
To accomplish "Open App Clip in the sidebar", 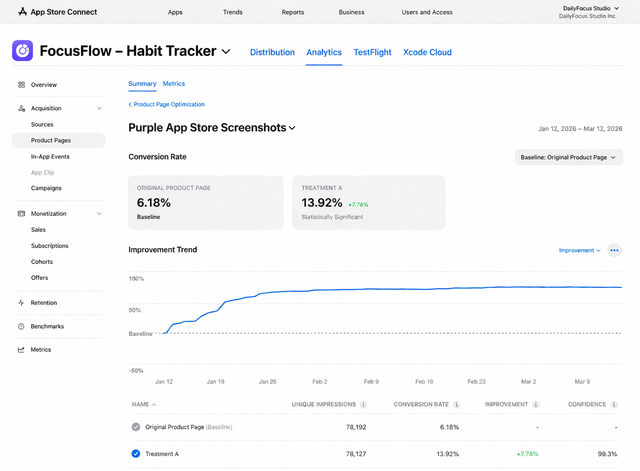I will pos(42,173).
